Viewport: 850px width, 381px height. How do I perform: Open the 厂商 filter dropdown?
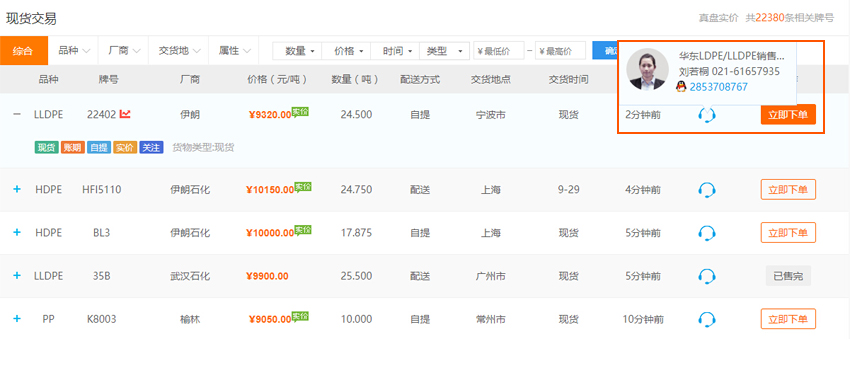pyautogui.click(x=124, y=50)
